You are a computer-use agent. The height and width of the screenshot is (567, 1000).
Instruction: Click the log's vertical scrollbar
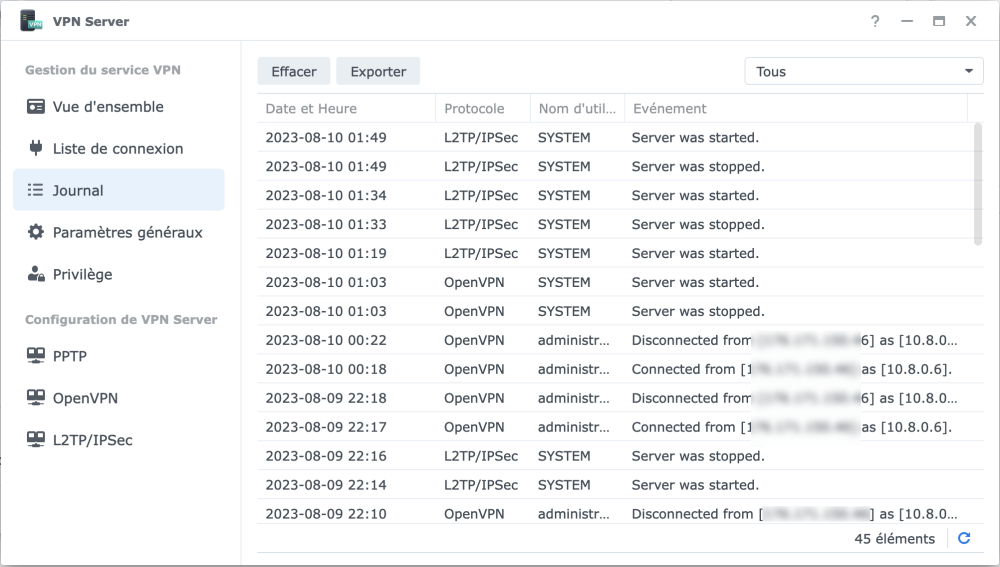click(x=978, y=183)
